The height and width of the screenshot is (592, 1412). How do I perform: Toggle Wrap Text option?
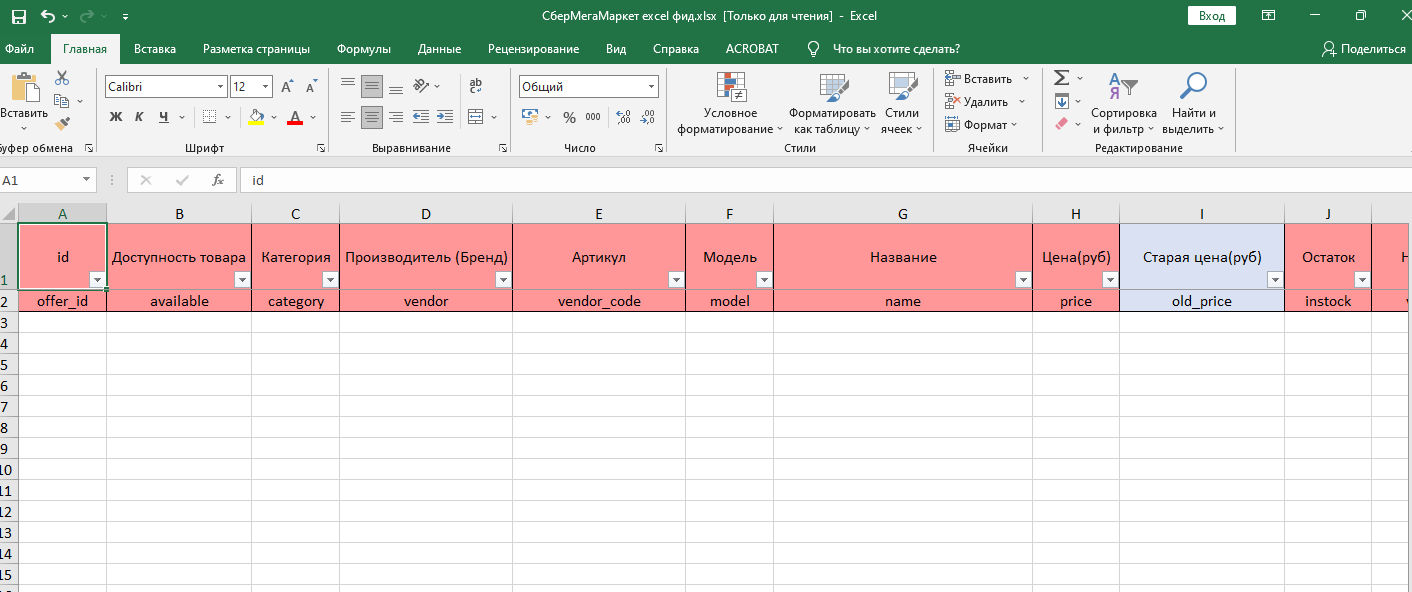click(x=475, y=86)
